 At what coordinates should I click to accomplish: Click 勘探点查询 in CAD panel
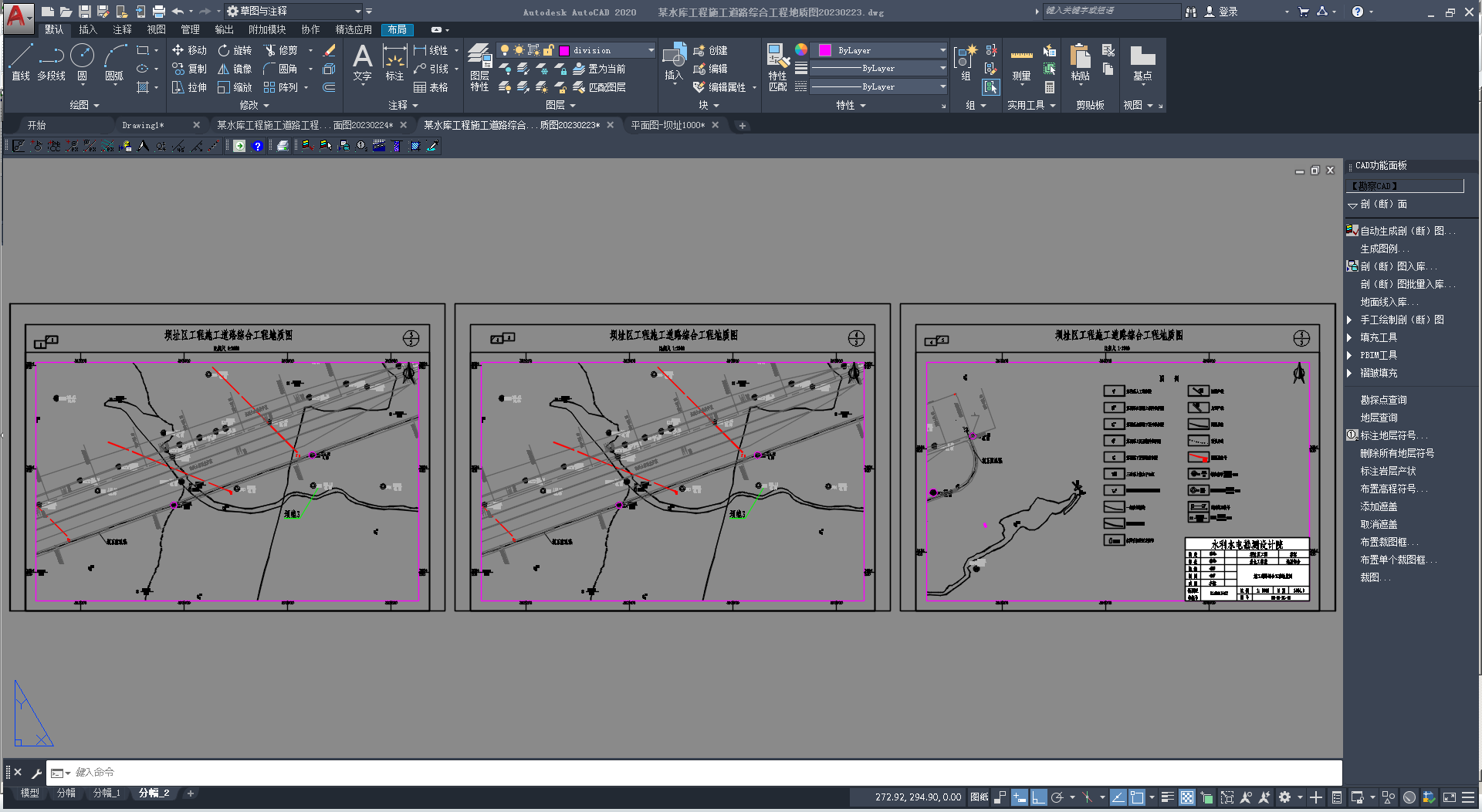click(x=1383, y=400)
